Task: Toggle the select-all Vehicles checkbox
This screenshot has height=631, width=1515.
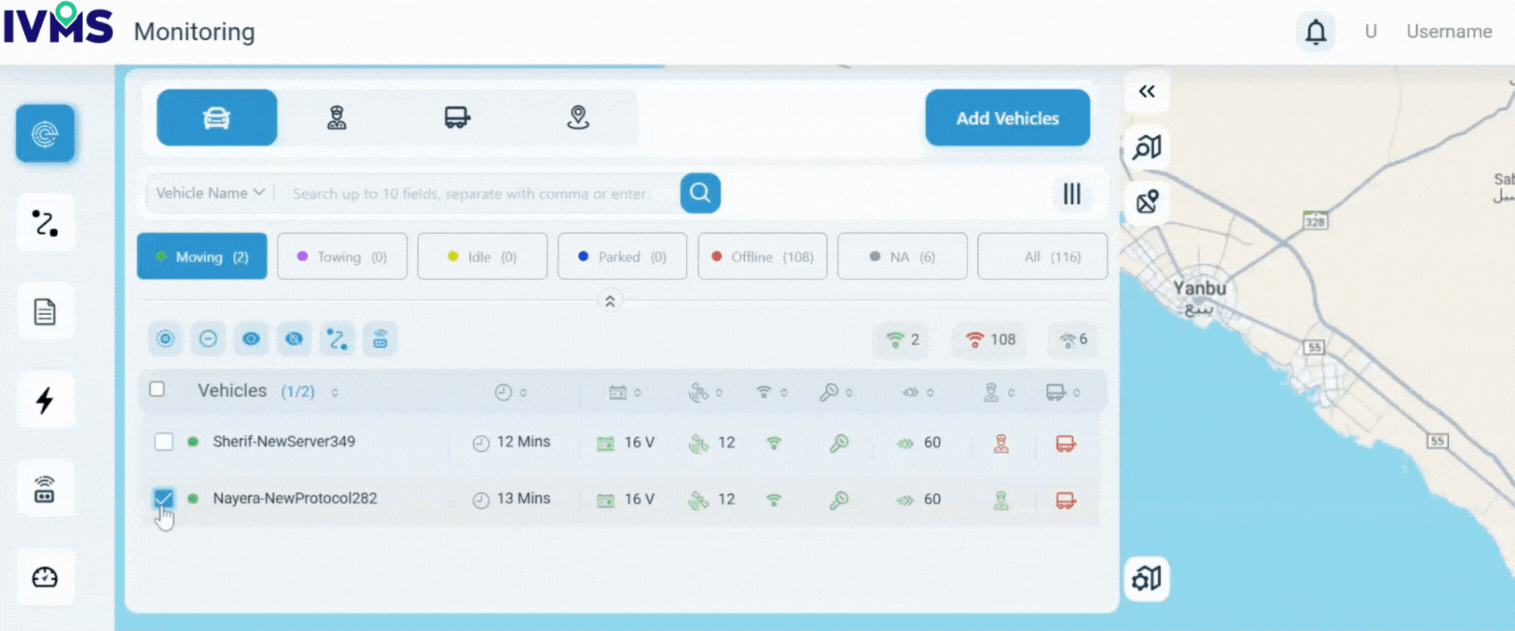Action: point(157,389)
